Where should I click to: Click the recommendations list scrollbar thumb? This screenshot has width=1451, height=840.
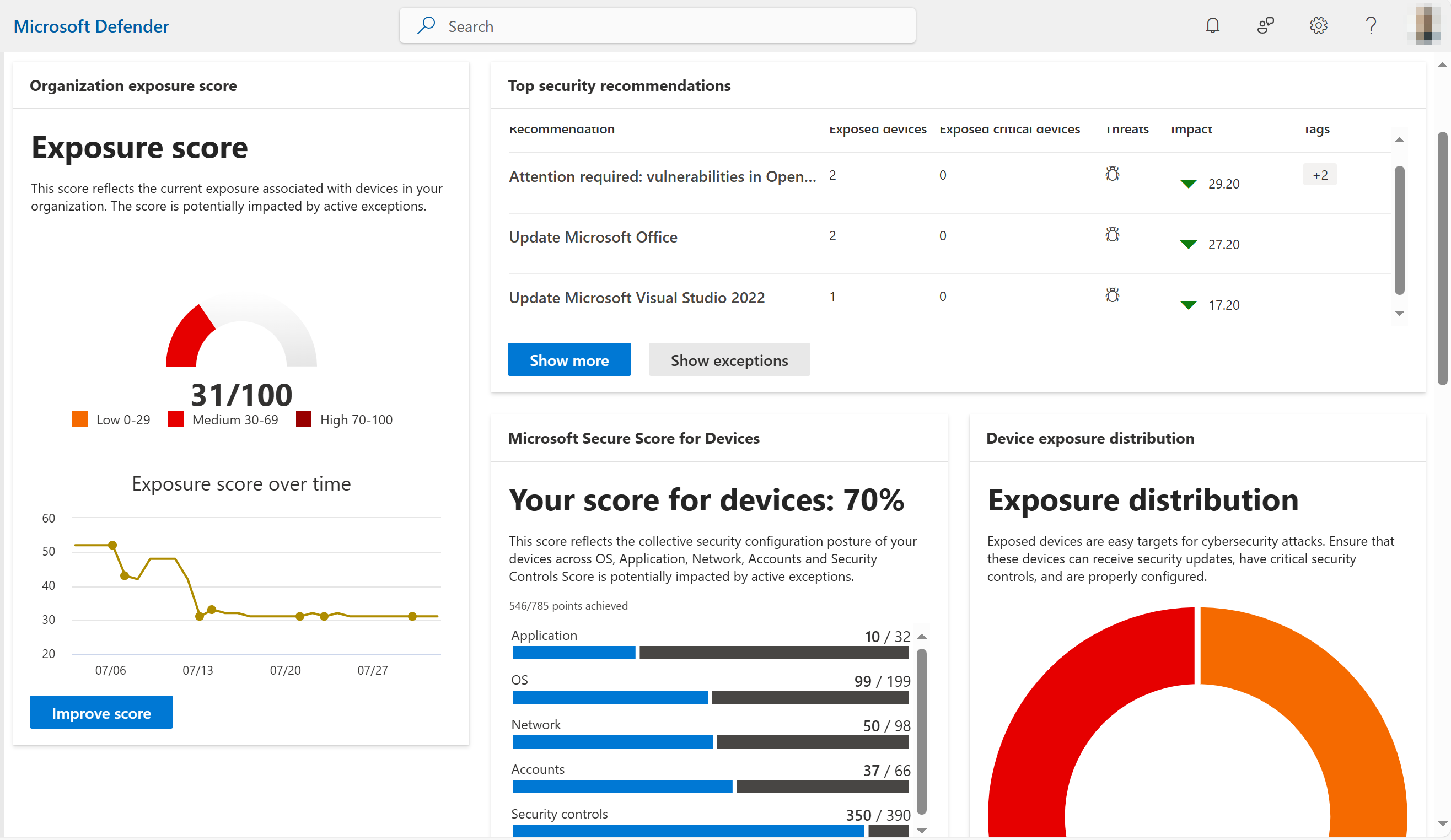click(1400, 230)
